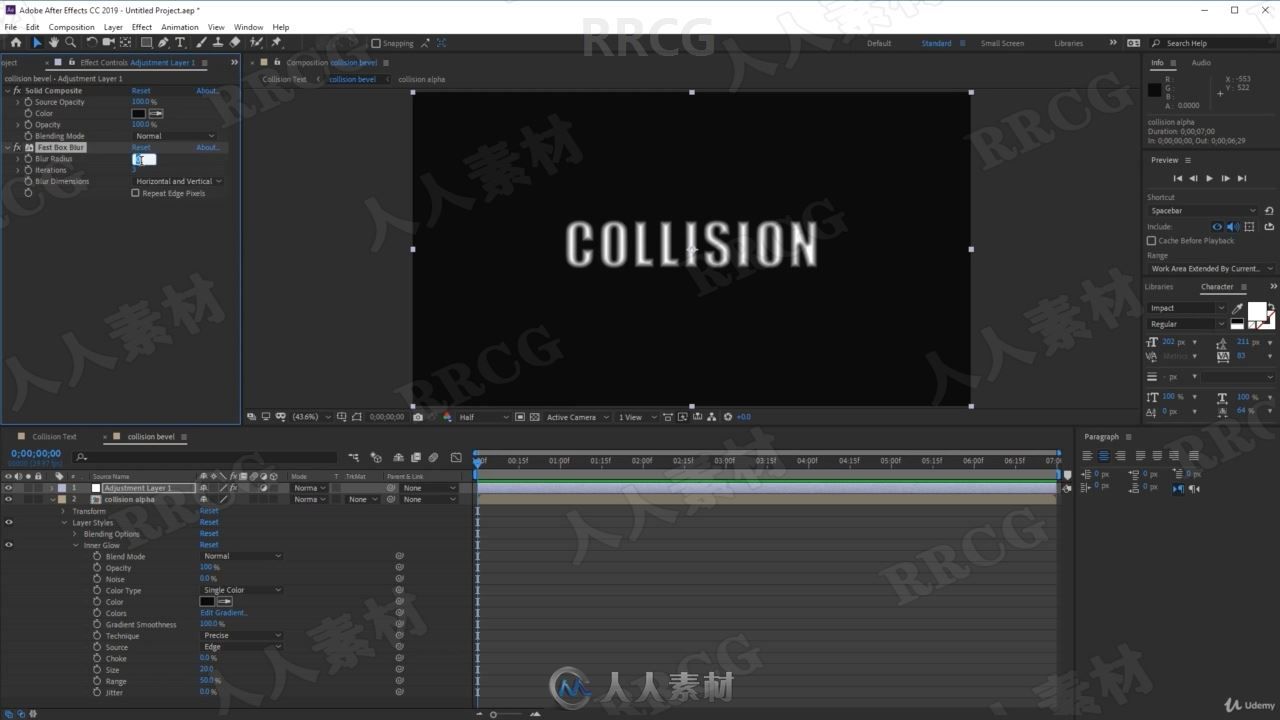Toggle Color stopwatch in Solid Composite
Screen dimensions: 1280x720
click(x=27, y=113)
